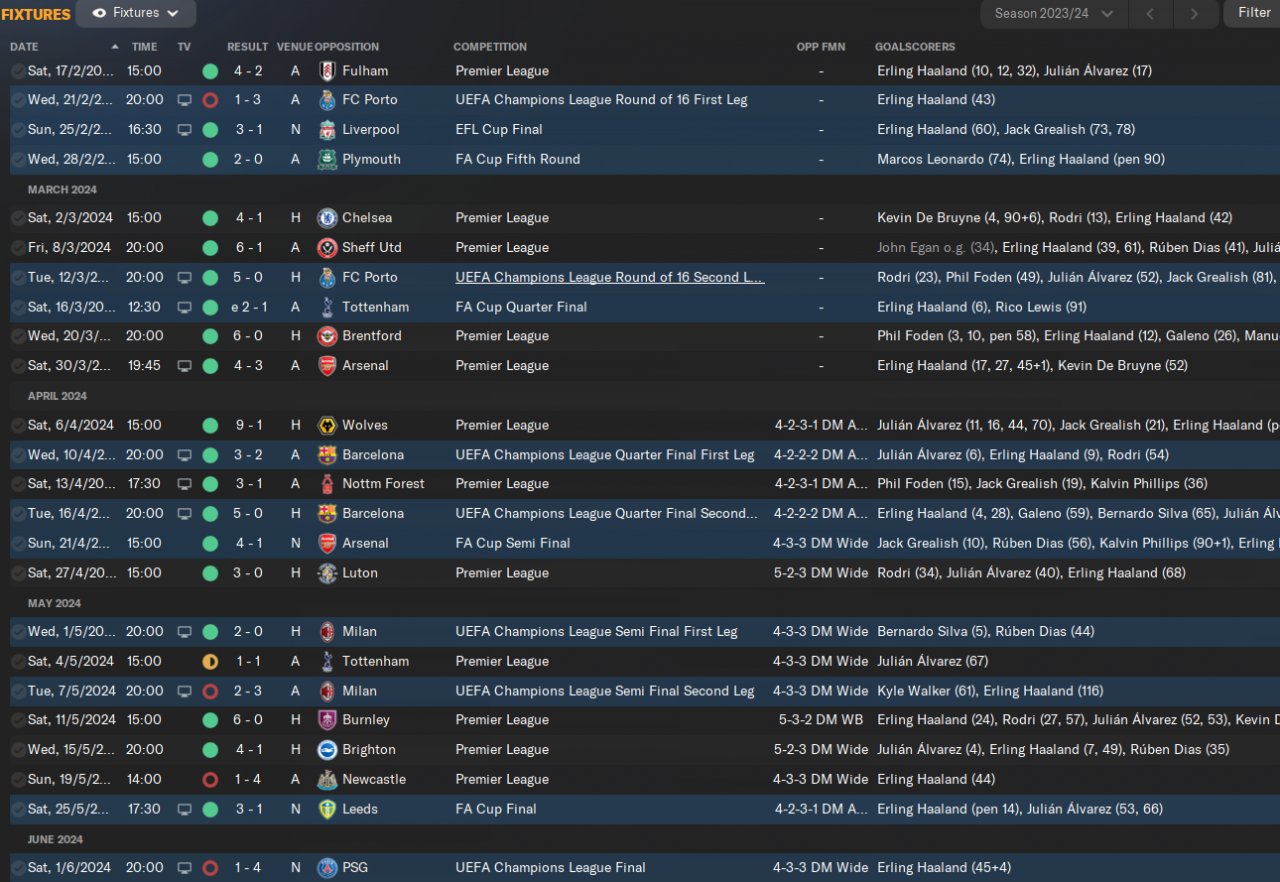This screenshot has height=882, width=1280.
Task: Click the Brighton club badge
Action: tap(327, 750)
